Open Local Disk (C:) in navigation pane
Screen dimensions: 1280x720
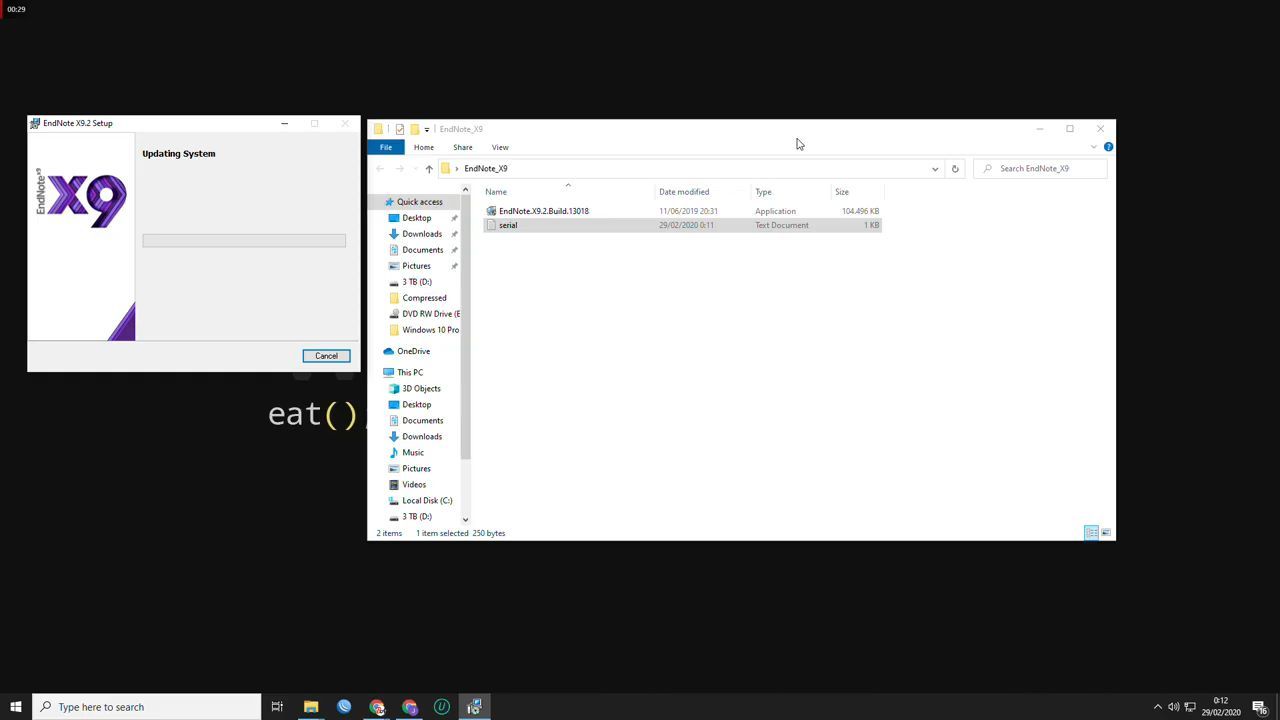(x=426, y=500)
